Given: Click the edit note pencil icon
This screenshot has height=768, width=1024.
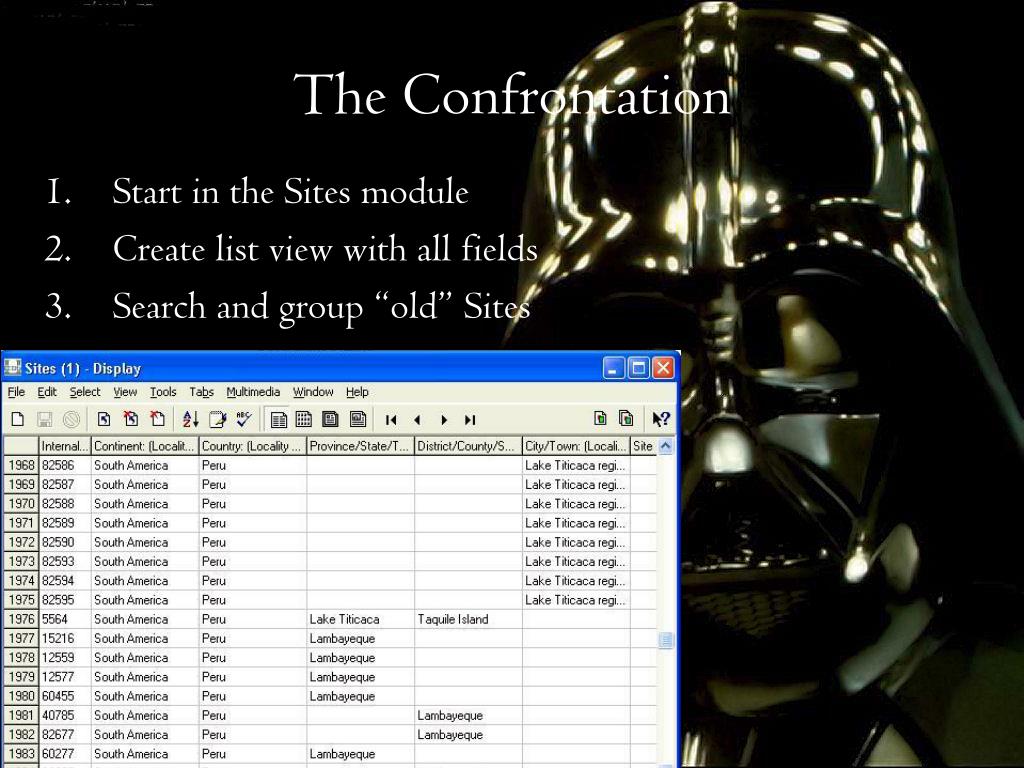Looking at the screenshot, I should pyautogui.click(x=217, y=419).
